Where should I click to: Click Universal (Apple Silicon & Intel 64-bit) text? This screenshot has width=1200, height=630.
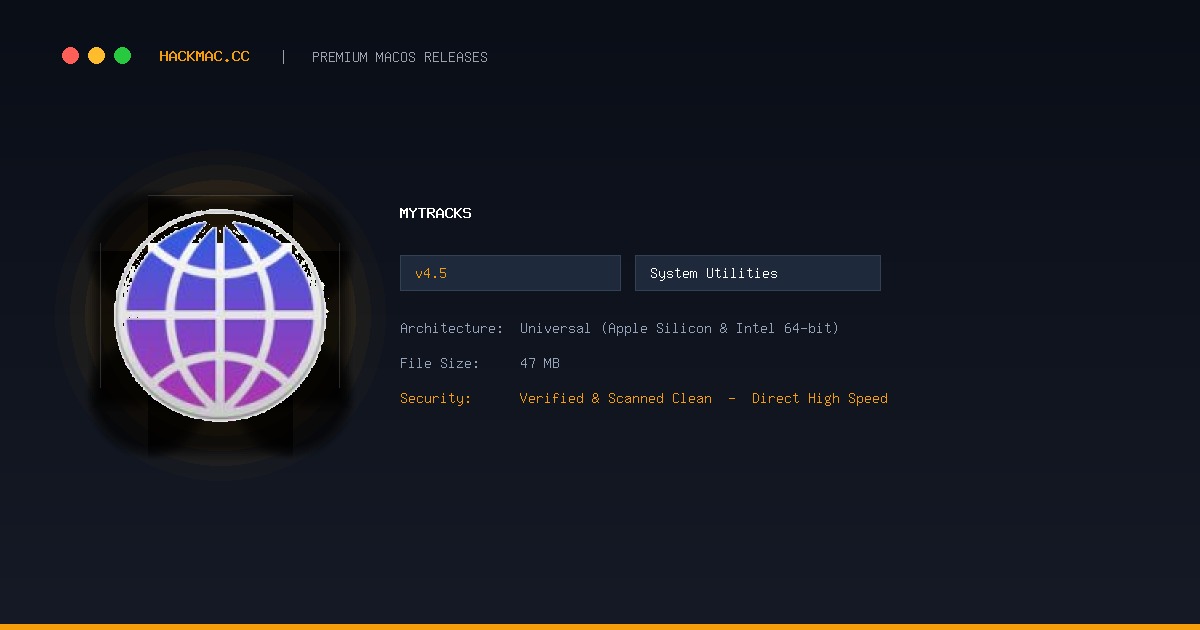click(x=679, y=328)
